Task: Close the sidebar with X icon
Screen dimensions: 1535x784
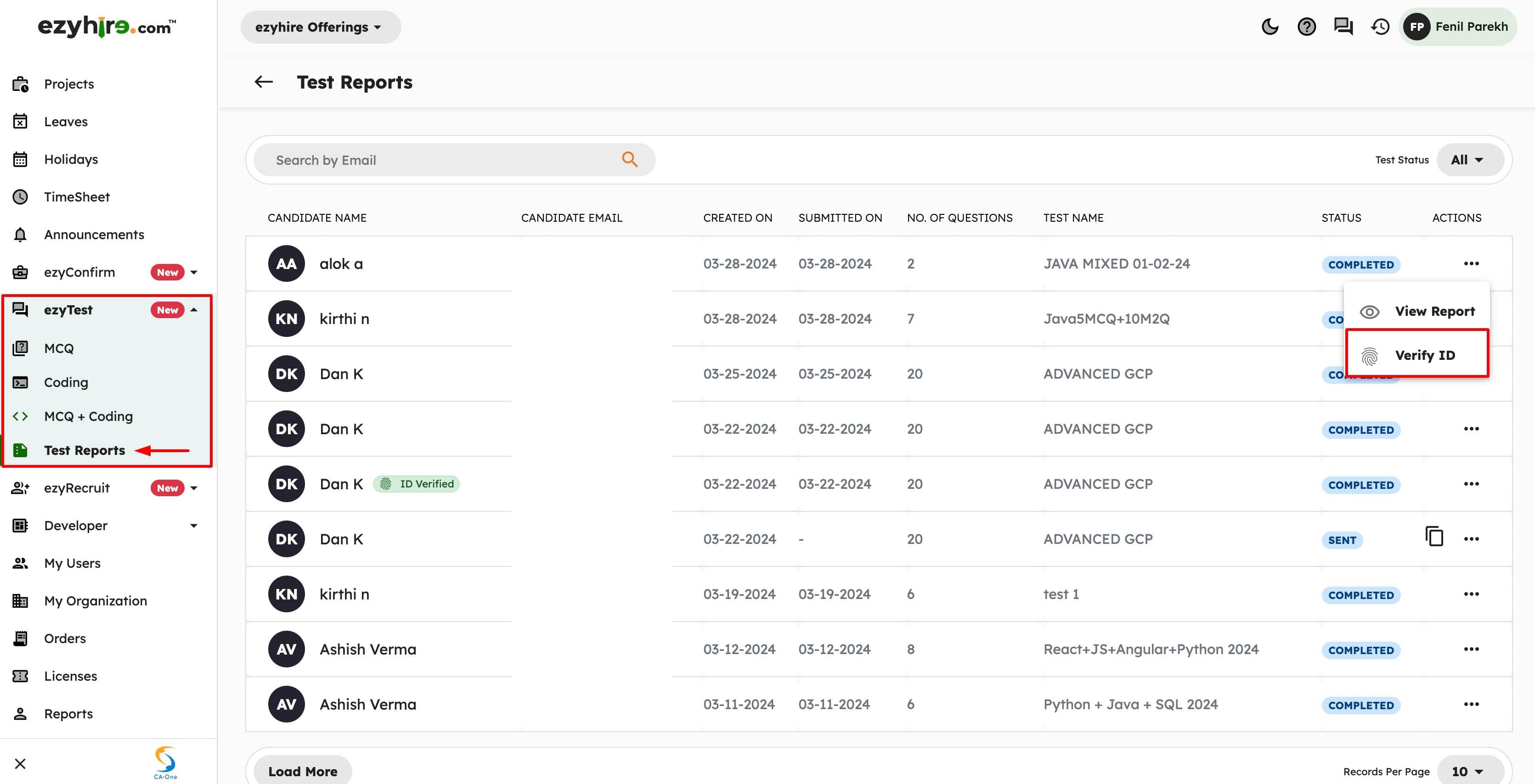Action: pyautogui.click(x=20, y=764)
